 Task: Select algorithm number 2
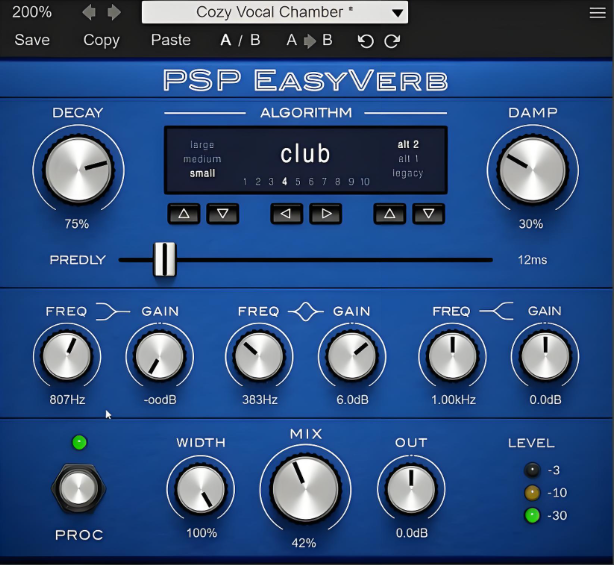[258, 182]
